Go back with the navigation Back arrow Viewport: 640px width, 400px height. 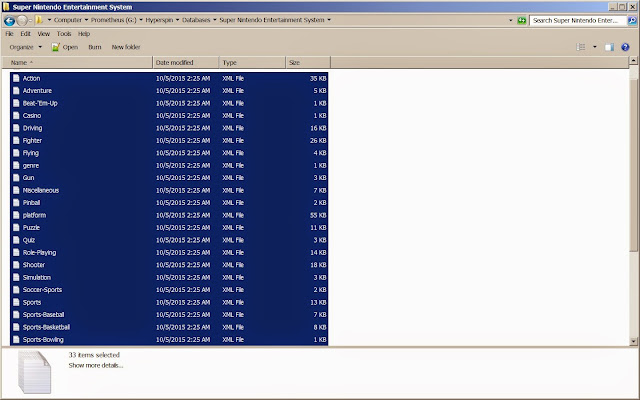9,20
